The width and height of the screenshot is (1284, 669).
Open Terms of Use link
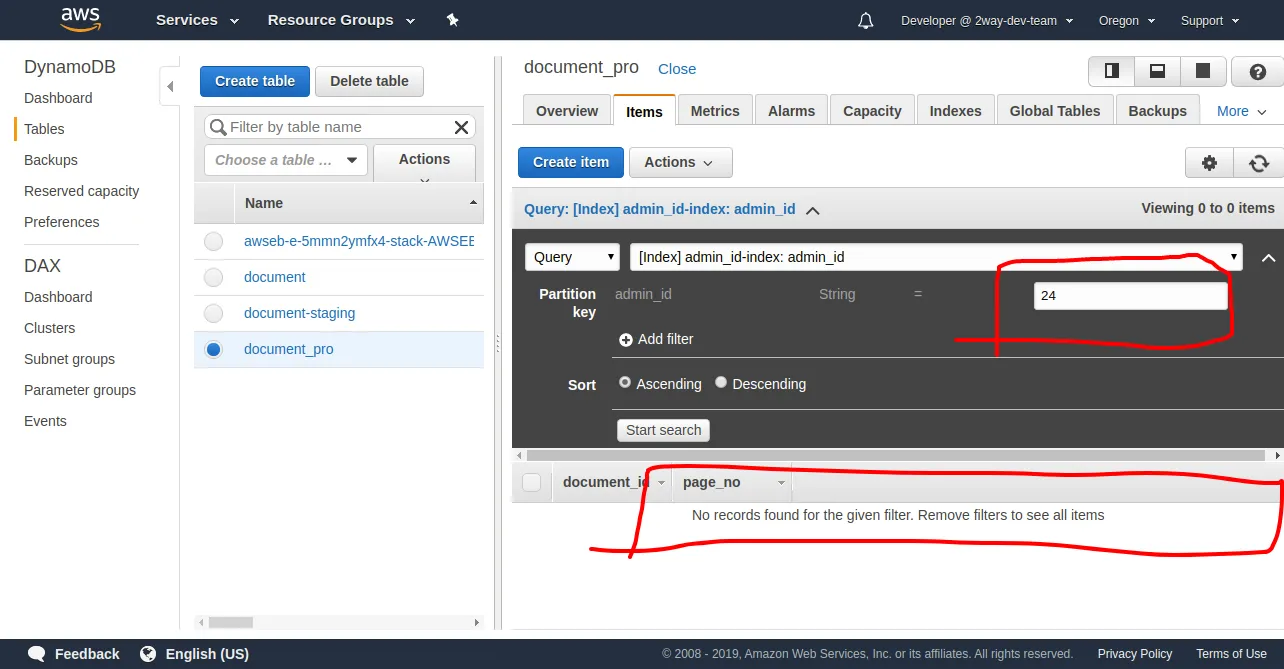[x=1231, y=654]
